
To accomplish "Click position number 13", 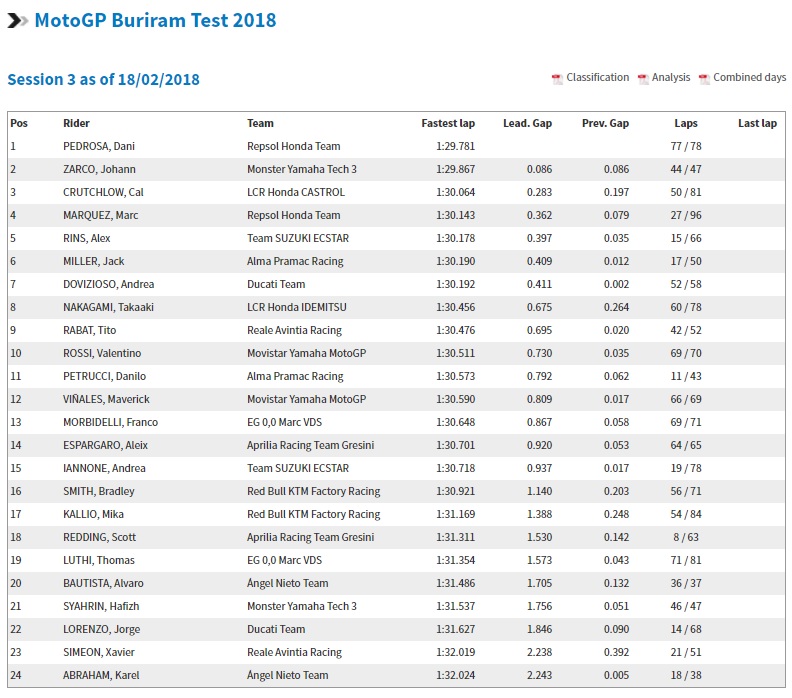I will coord(16,422).
